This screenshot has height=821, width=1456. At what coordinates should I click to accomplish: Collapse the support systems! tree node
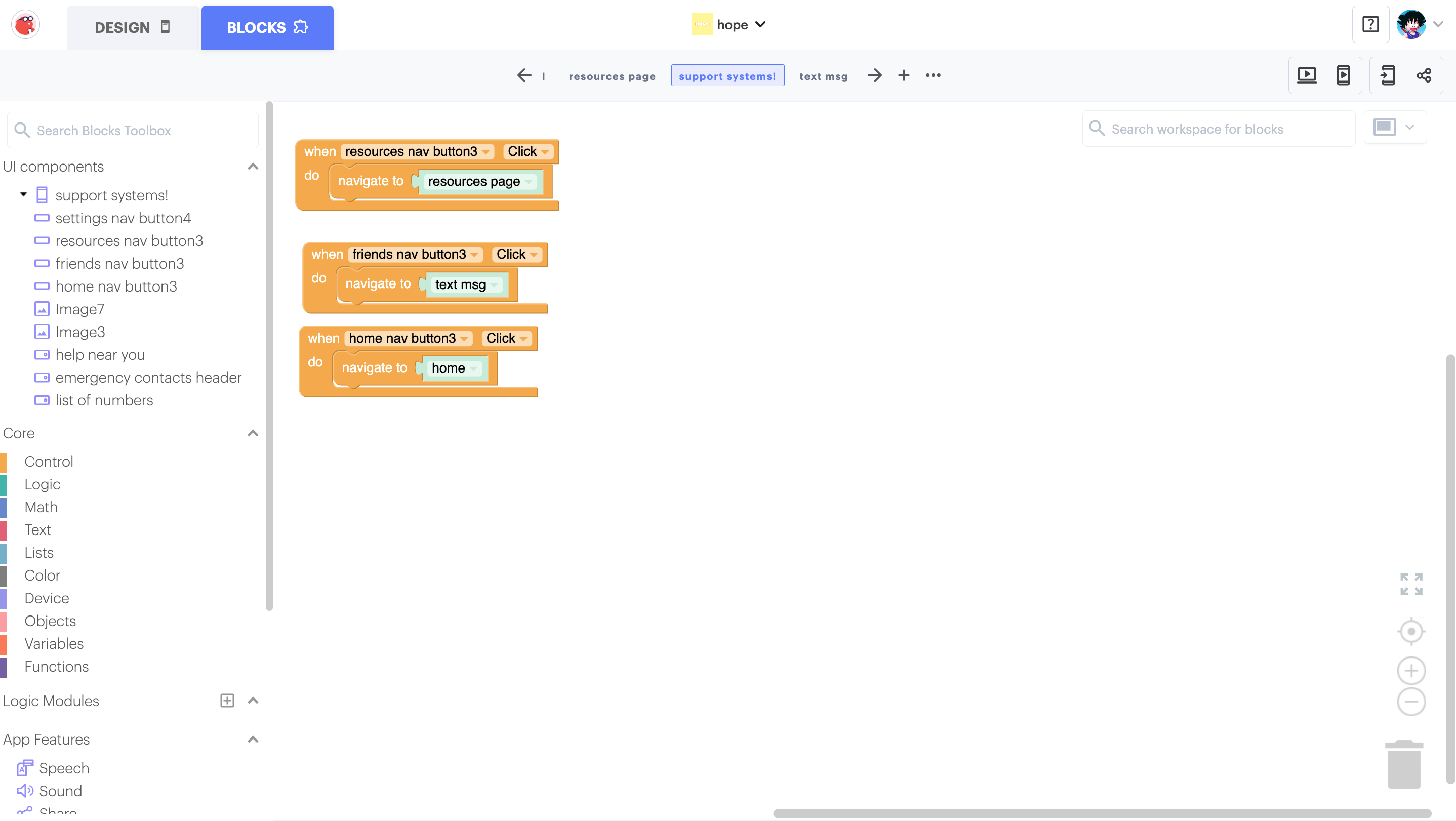coord(23,194)
